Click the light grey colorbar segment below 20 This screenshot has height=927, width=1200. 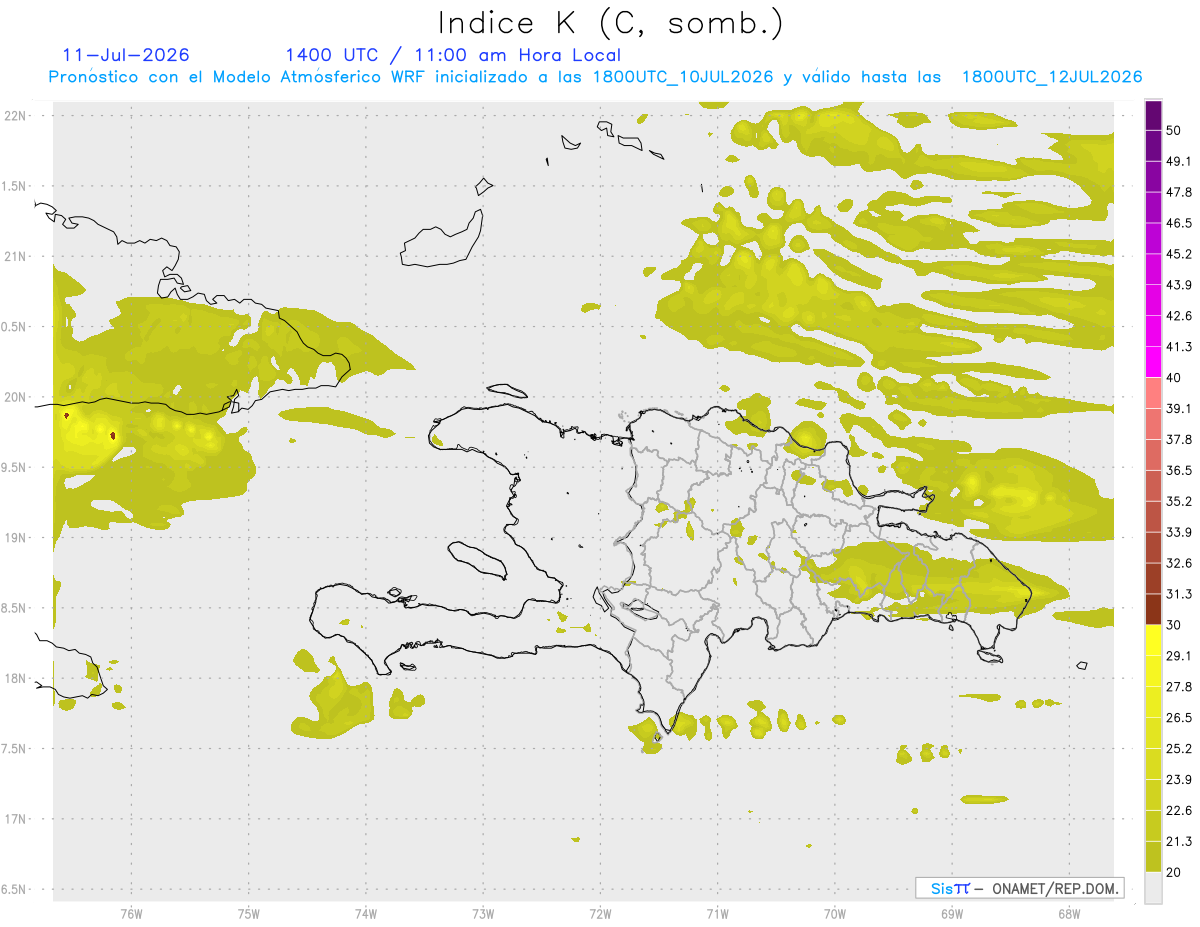coord(1154,888)
